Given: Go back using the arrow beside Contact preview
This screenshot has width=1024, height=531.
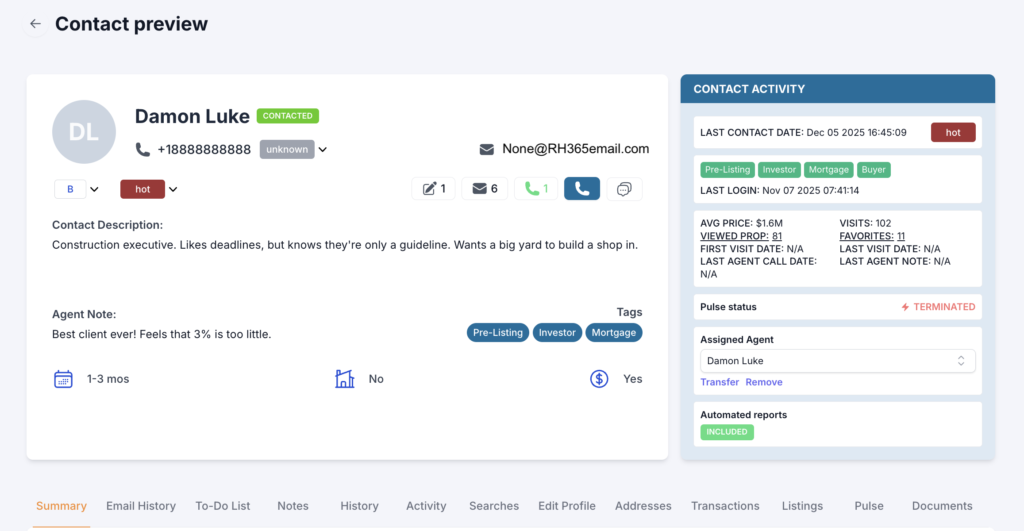Looking at the screenshot, I should (35, 24).
